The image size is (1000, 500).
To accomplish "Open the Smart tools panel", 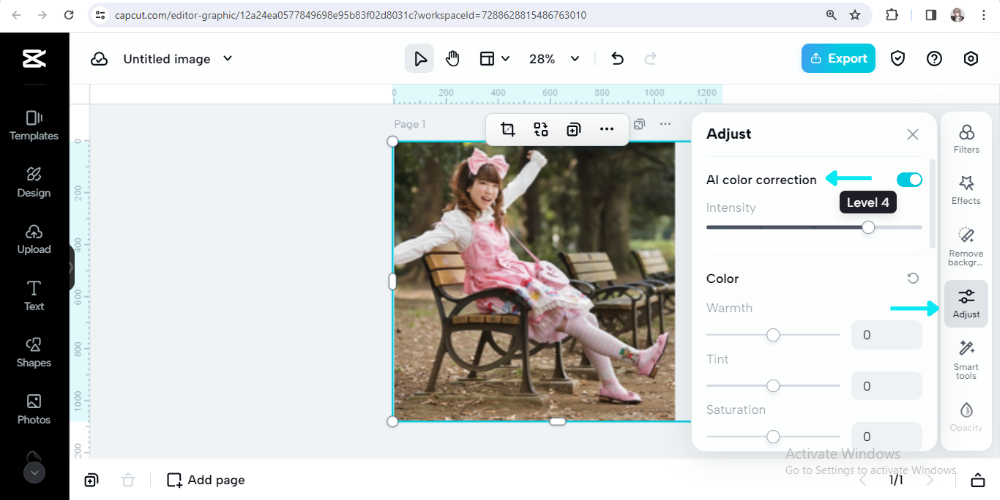I will pos(966,360).
